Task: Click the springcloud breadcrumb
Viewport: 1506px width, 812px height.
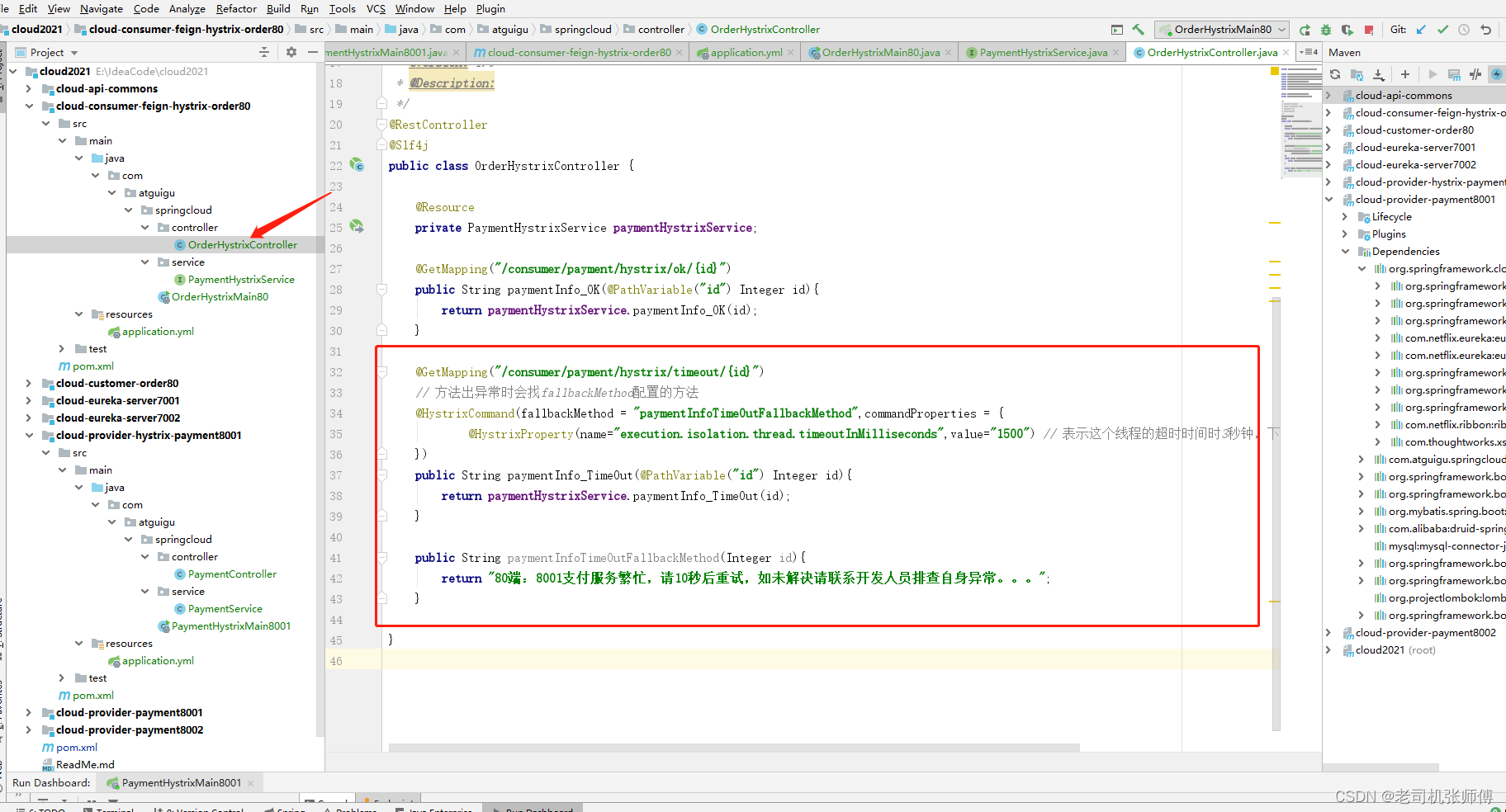Action: point(575,30)
